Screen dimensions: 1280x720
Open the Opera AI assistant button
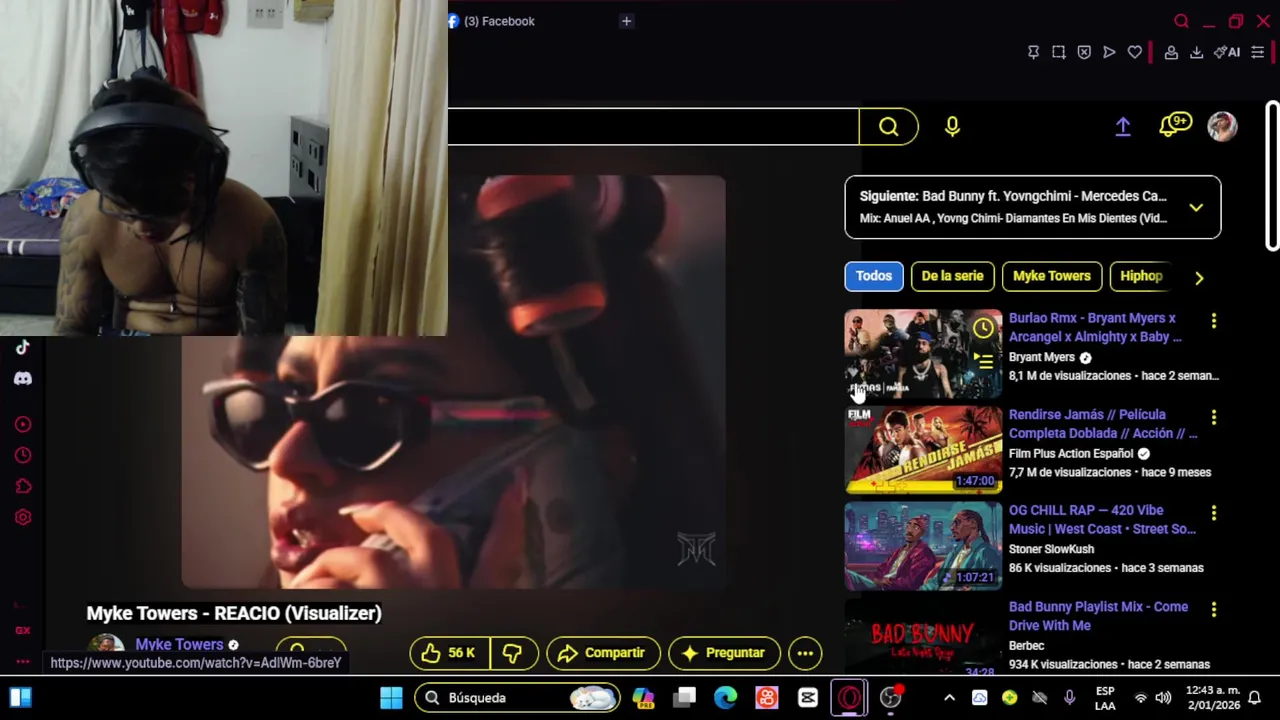tap(1227, 52)
